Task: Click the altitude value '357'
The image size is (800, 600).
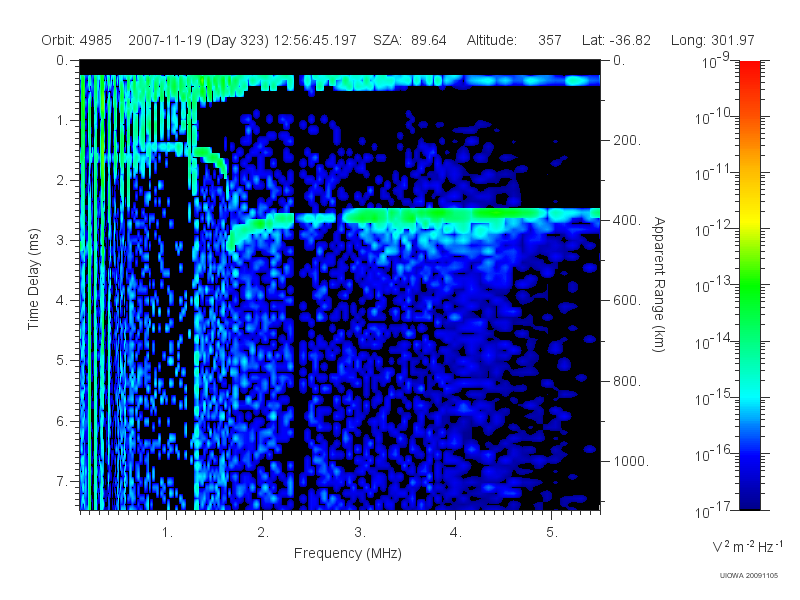Action: [x=549, y=40]
